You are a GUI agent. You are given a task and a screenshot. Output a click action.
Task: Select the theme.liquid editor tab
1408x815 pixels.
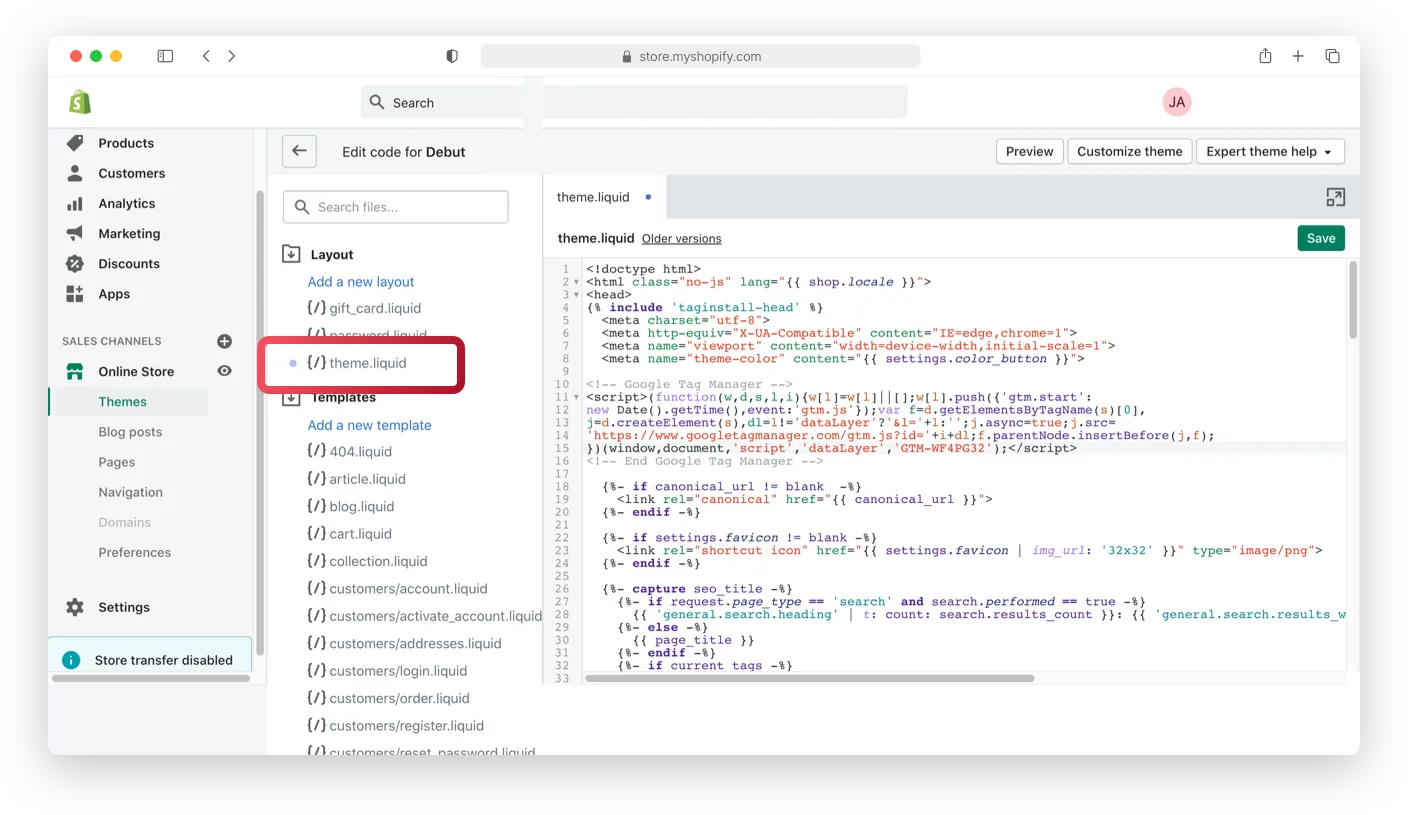(x=593, y=197)
